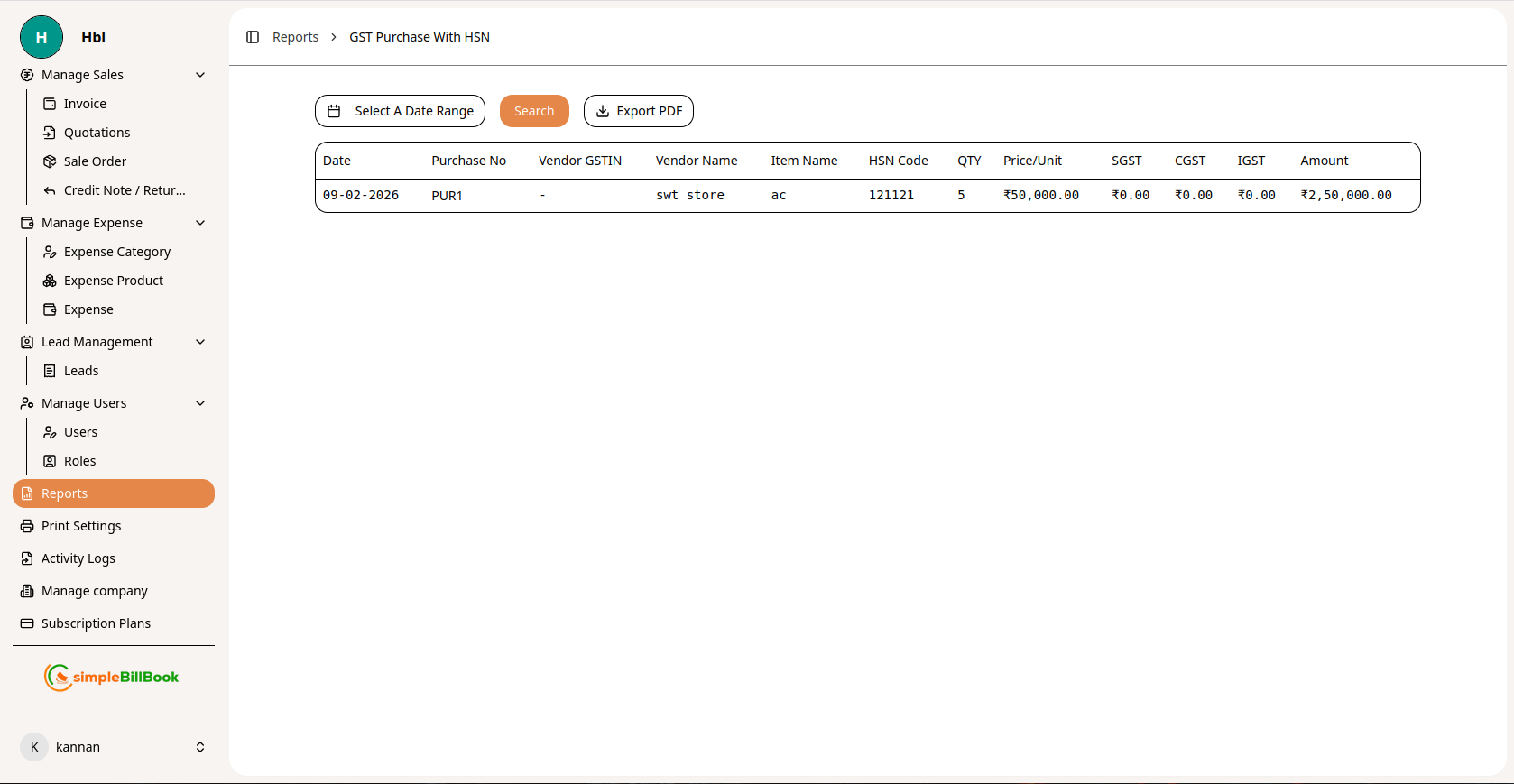Collapse the Manage Users chevron

[x=200, y=403]
